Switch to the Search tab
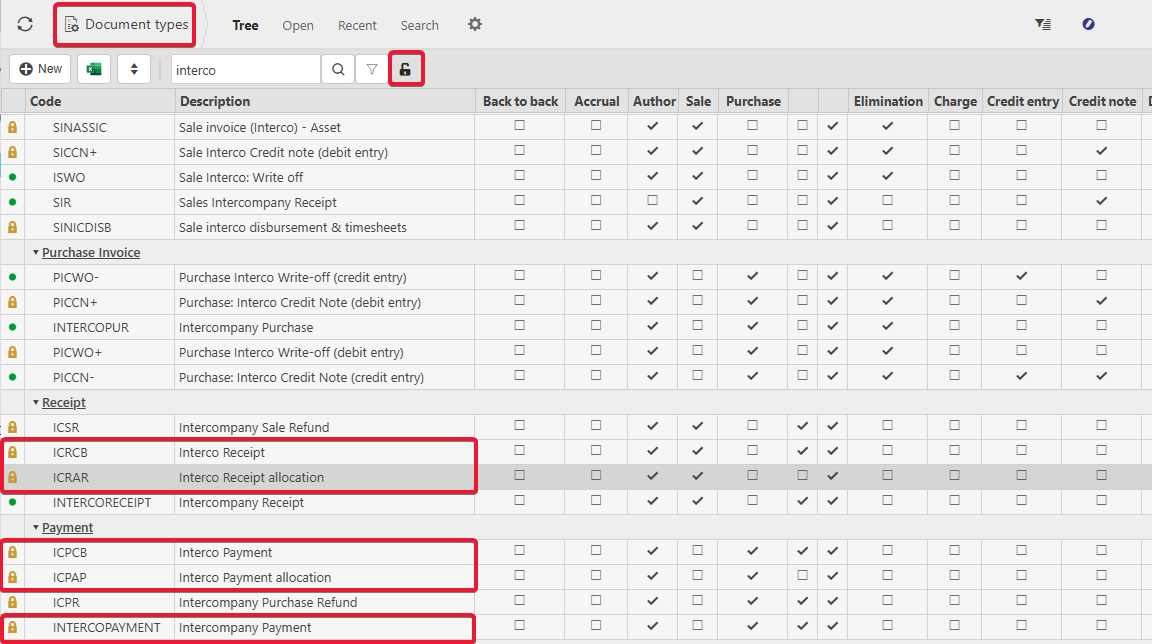This screenshot has height=644, width=1152. coord(420,25)
